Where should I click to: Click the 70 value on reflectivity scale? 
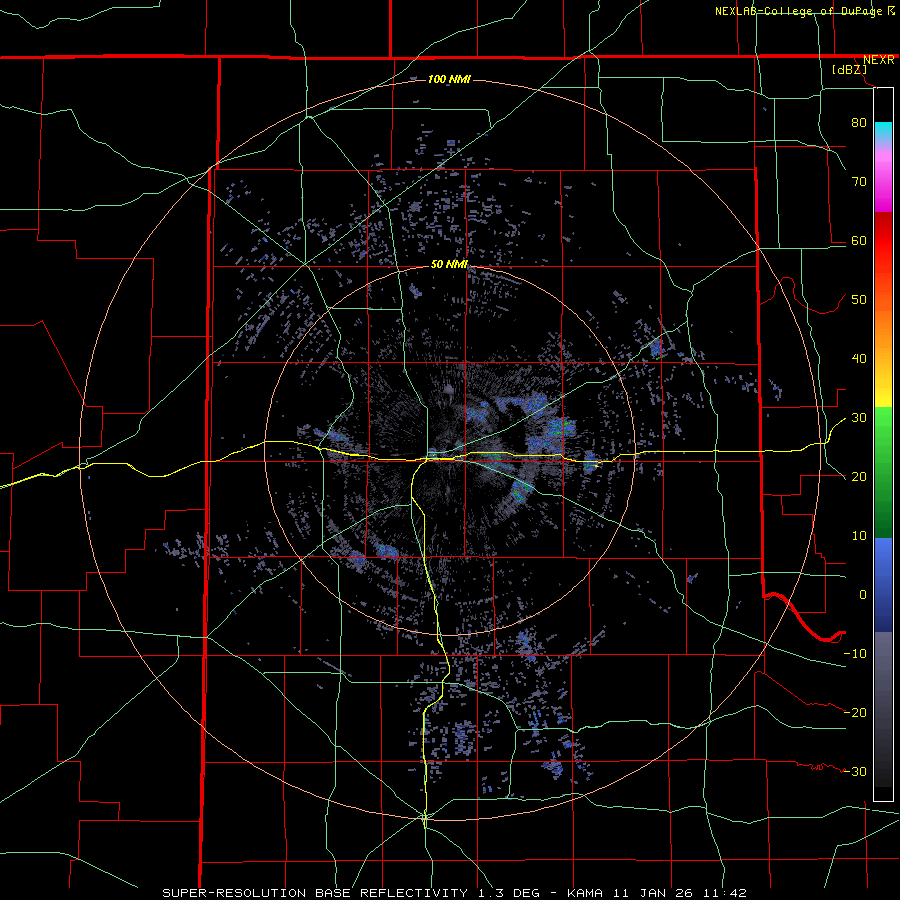tap(859, 181)
